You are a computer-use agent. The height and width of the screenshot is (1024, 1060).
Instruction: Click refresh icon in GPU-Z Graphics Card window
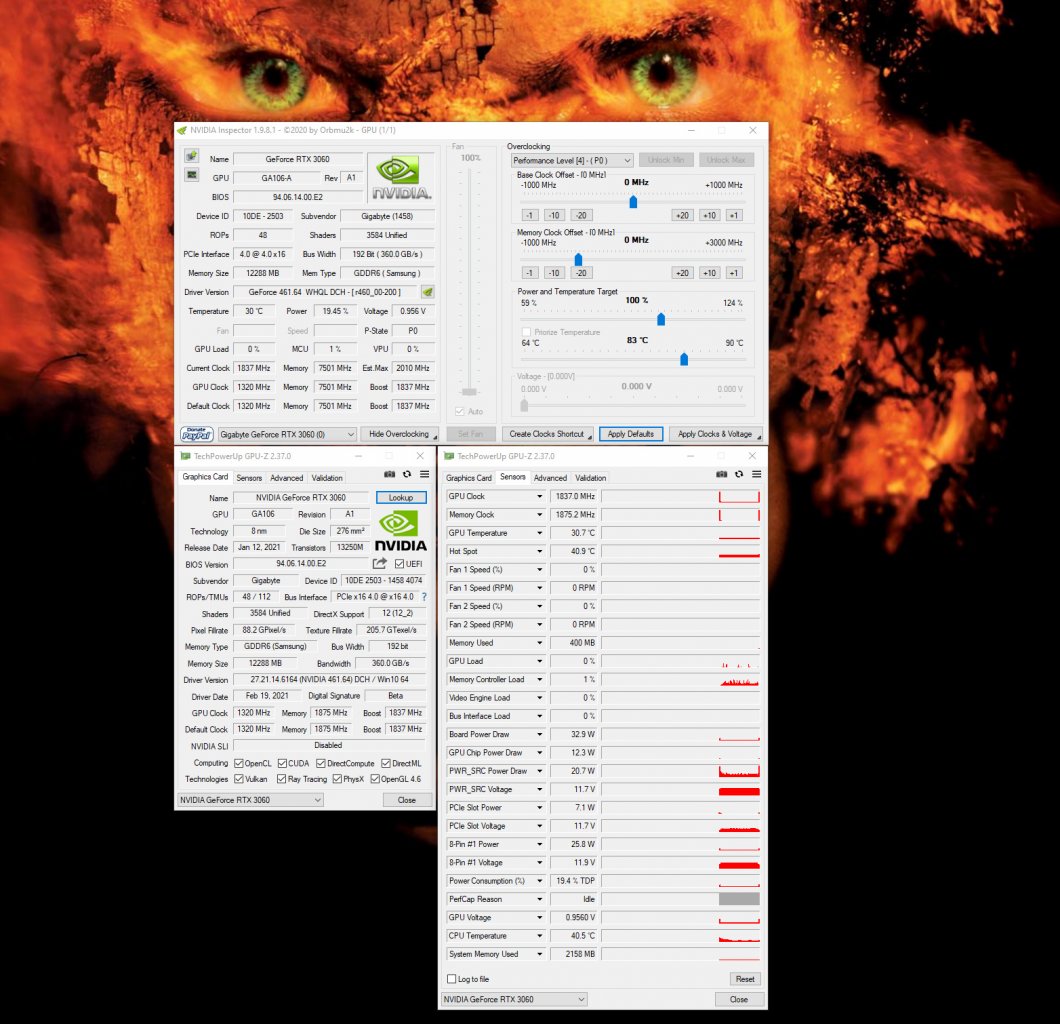click(407, 474)
